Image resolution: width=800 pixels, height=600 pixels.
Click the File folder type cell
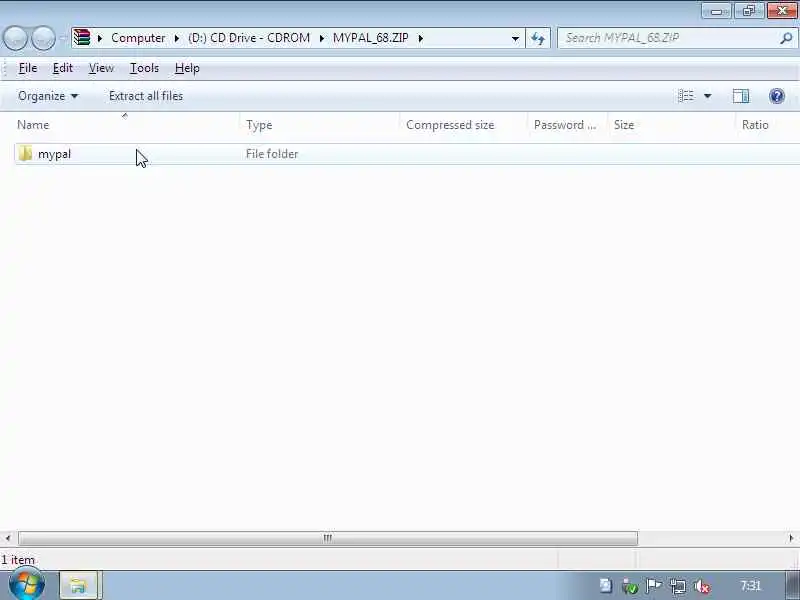(x=272, y=154)
